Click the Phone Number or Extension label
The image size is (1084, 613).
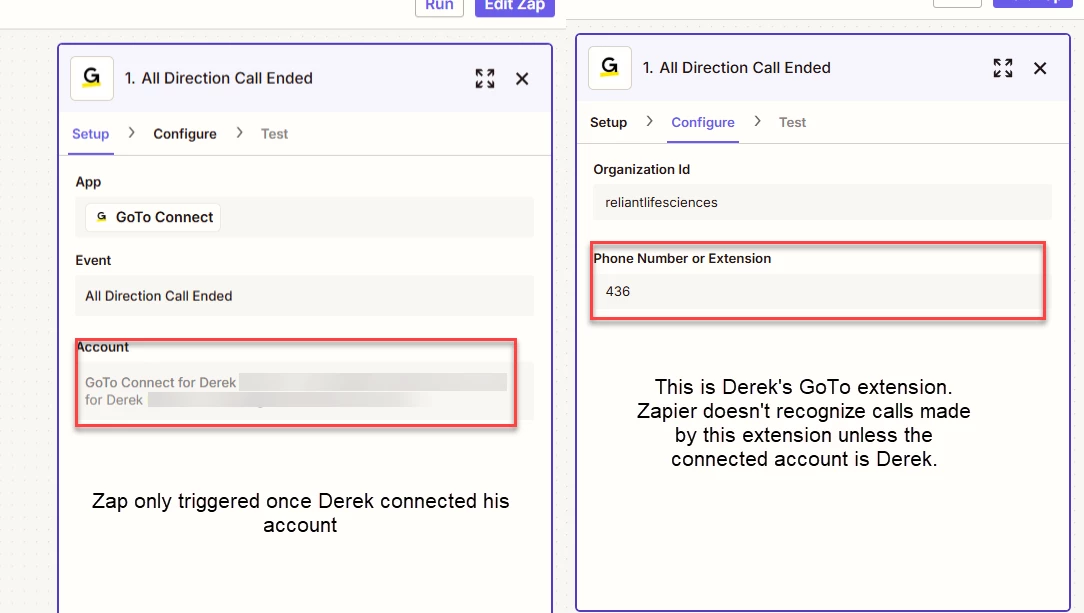pos(682,258)
